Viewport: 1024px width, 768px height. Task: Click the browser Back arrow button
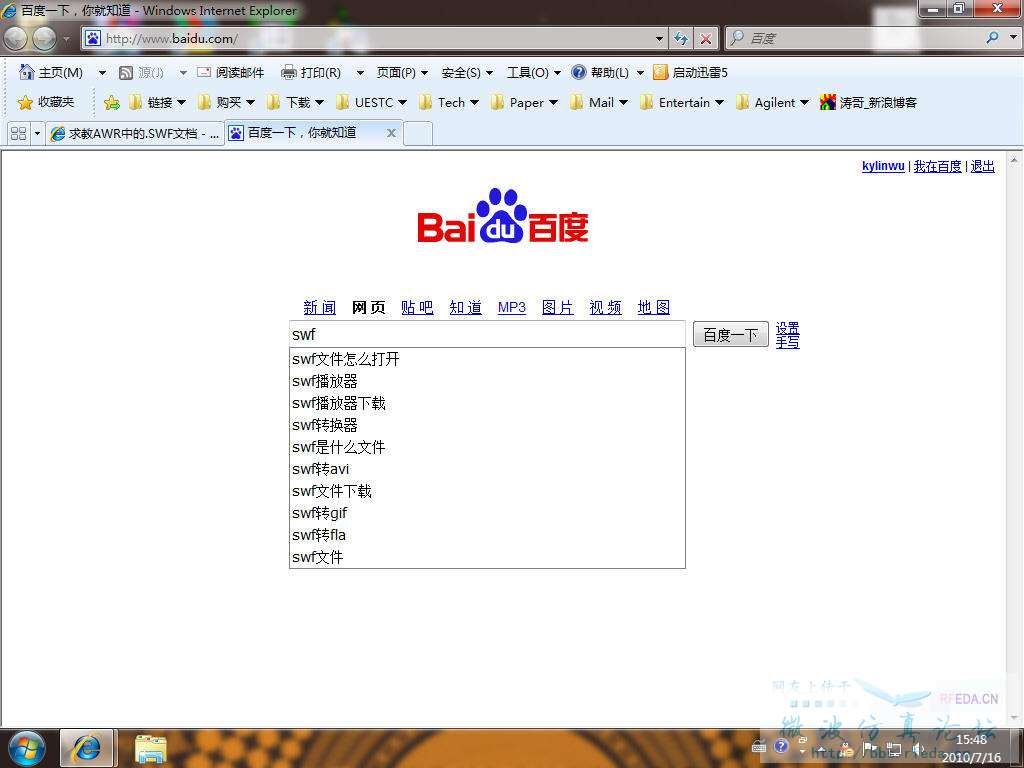coord(15,39)
